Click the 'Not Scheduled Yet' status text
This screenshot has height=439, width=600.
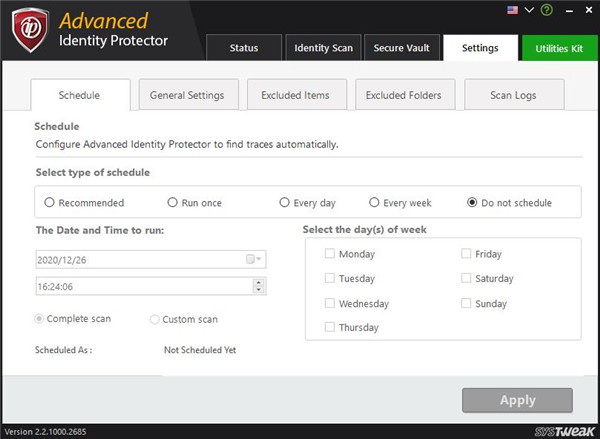pyautogui.click(x=200, y=350)
